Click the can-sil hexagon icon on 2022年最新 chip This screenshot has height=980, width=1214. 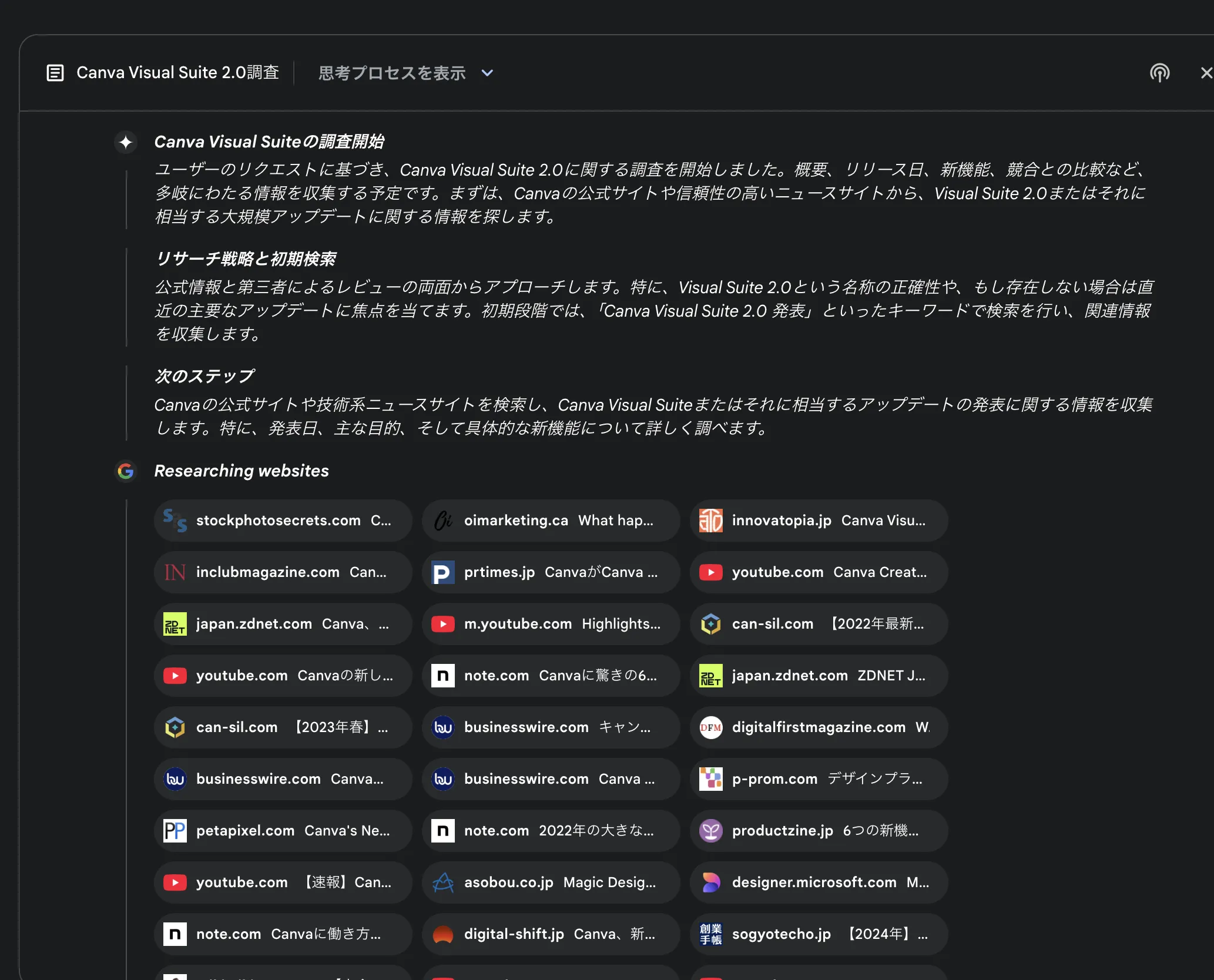[x=711, y=624]
